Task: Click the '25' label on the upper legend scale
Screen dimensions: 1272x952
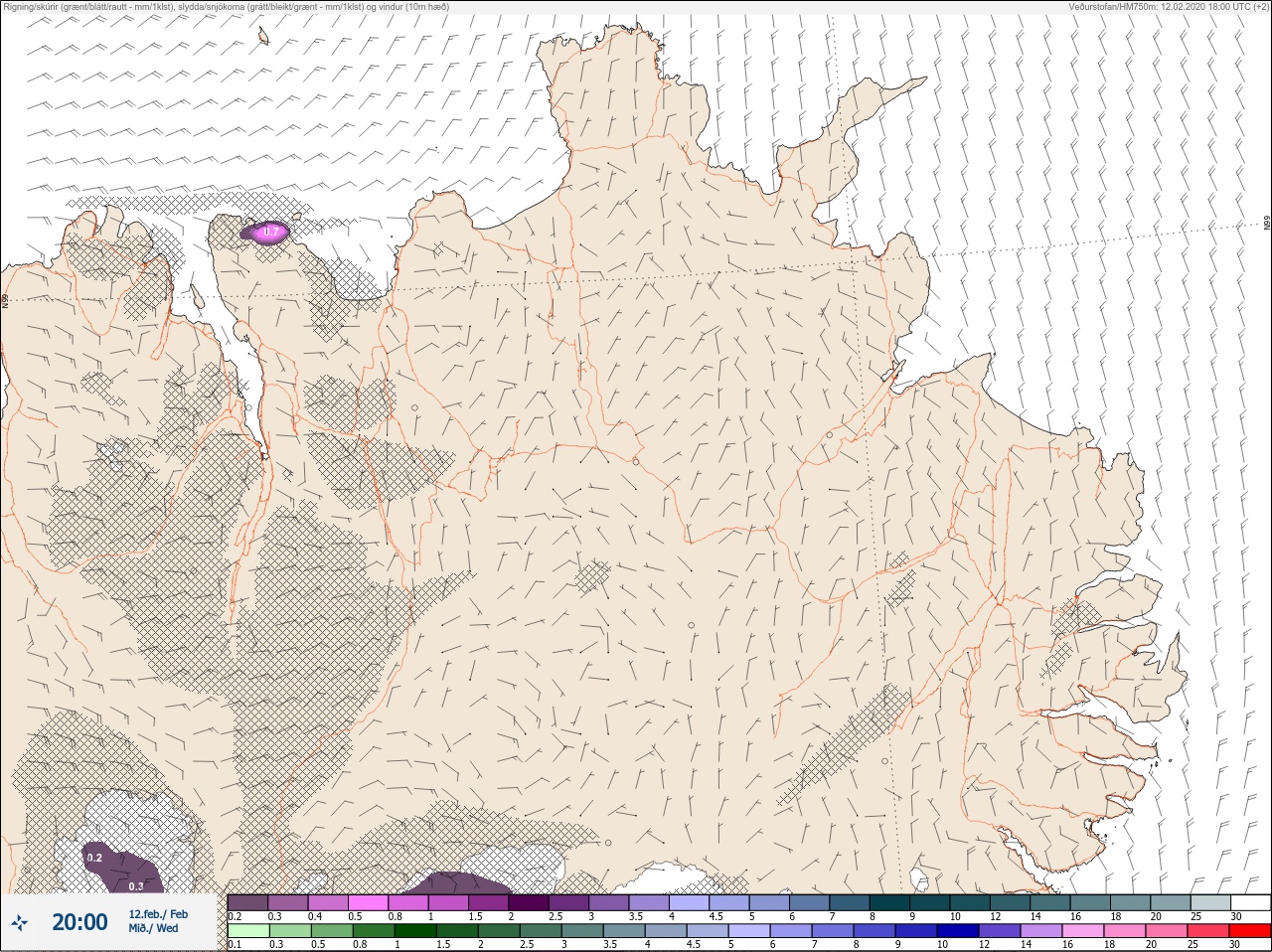Action: [x=1195, y=916]
